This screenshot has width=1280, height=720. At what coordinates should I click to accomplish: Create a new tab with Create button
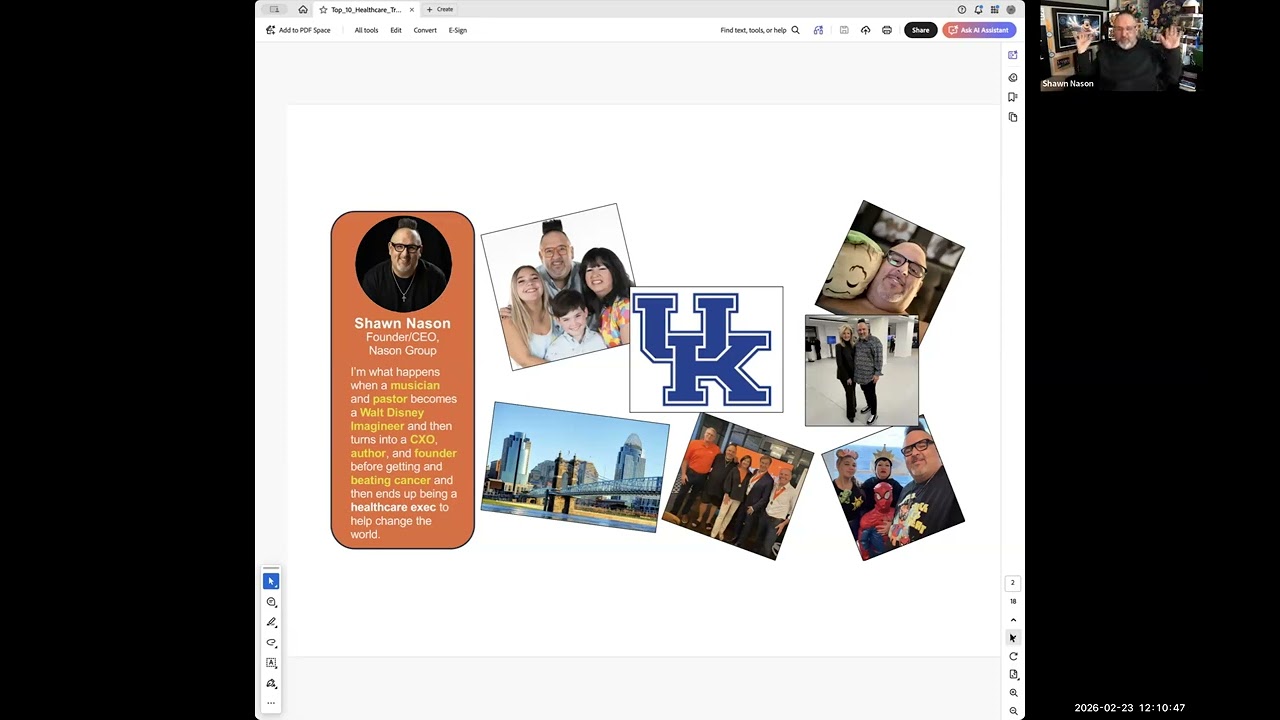440,9
